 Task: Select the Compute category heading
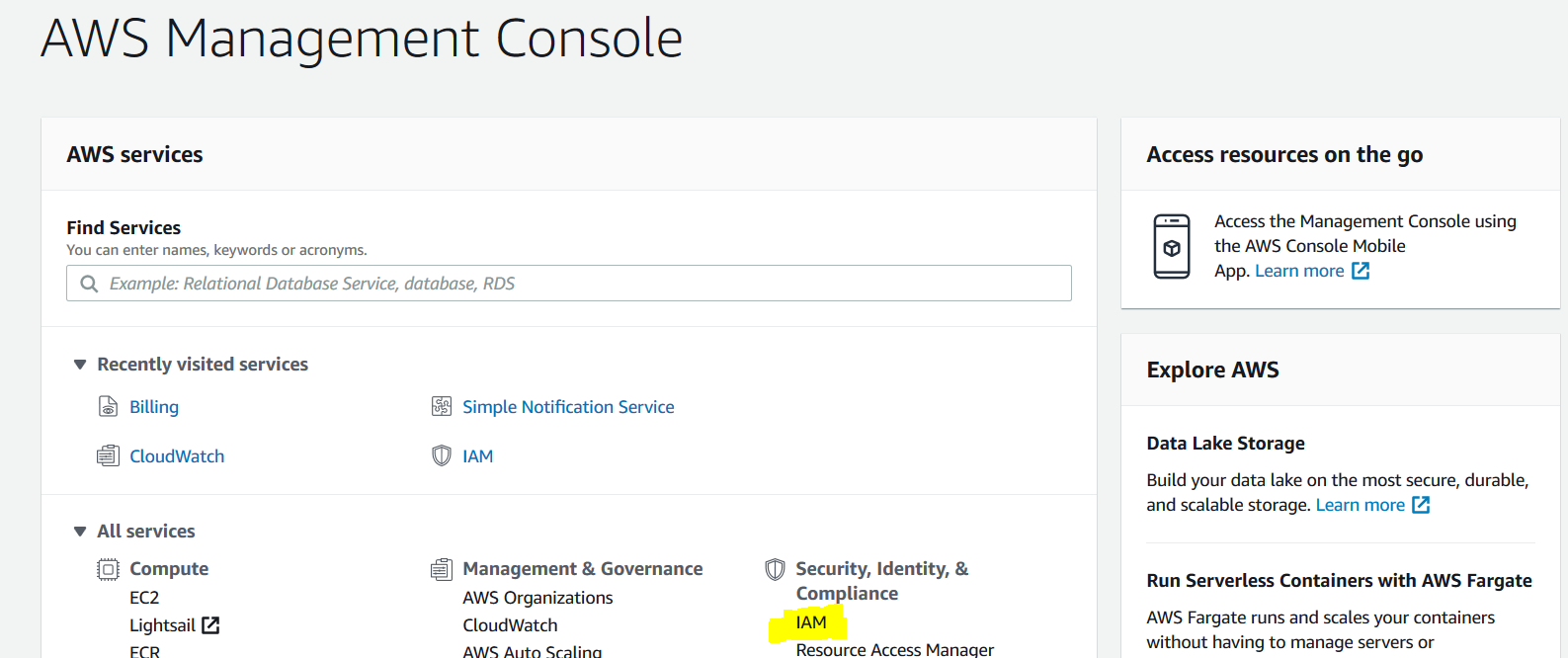pyautogui.click(x=169, y=569)
